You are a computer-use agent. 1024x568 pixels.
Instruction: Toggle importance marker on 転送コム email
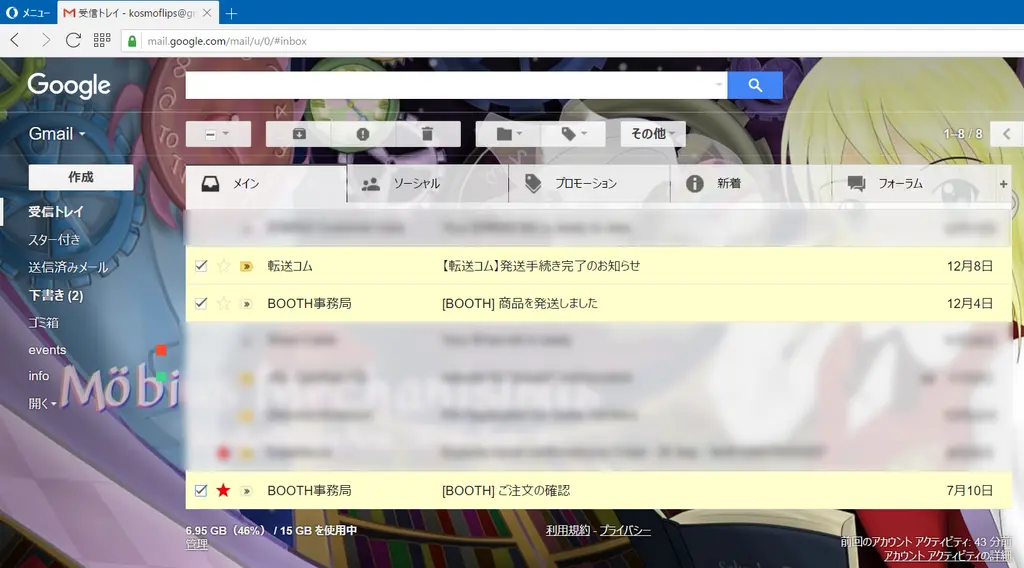coord(246,266)
